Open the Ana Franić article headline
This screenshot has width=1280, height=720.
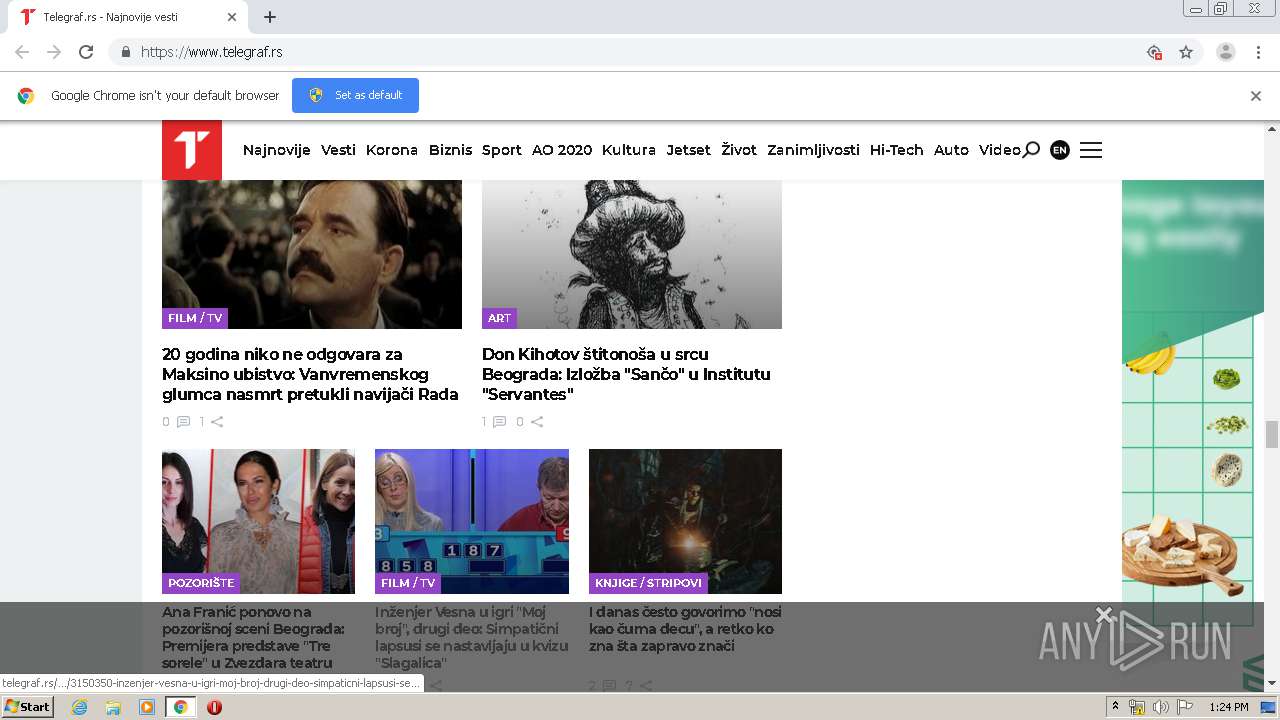[253, 637]
